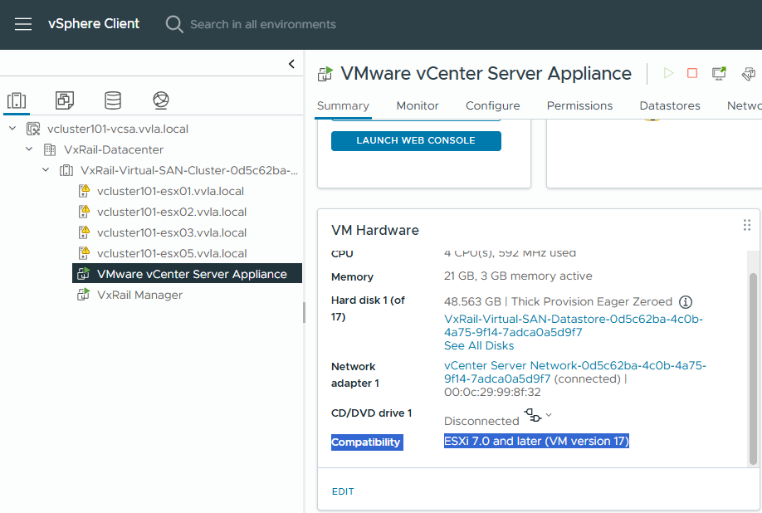This screenshot has width=762, height=513.
Task: Switch to Storage inventory view
Action: (x=113, y=100)
